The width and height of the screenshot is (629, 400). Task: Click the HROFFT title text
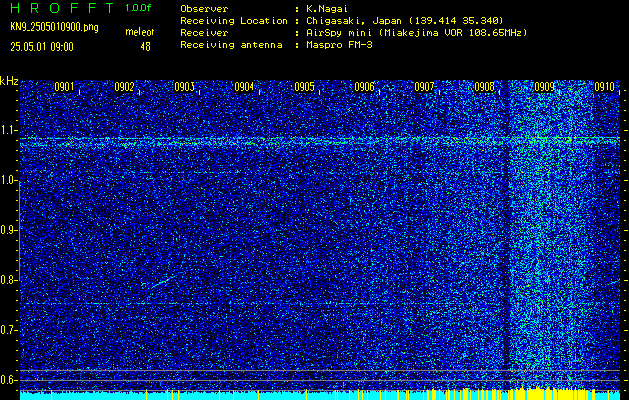coord(62,8)
